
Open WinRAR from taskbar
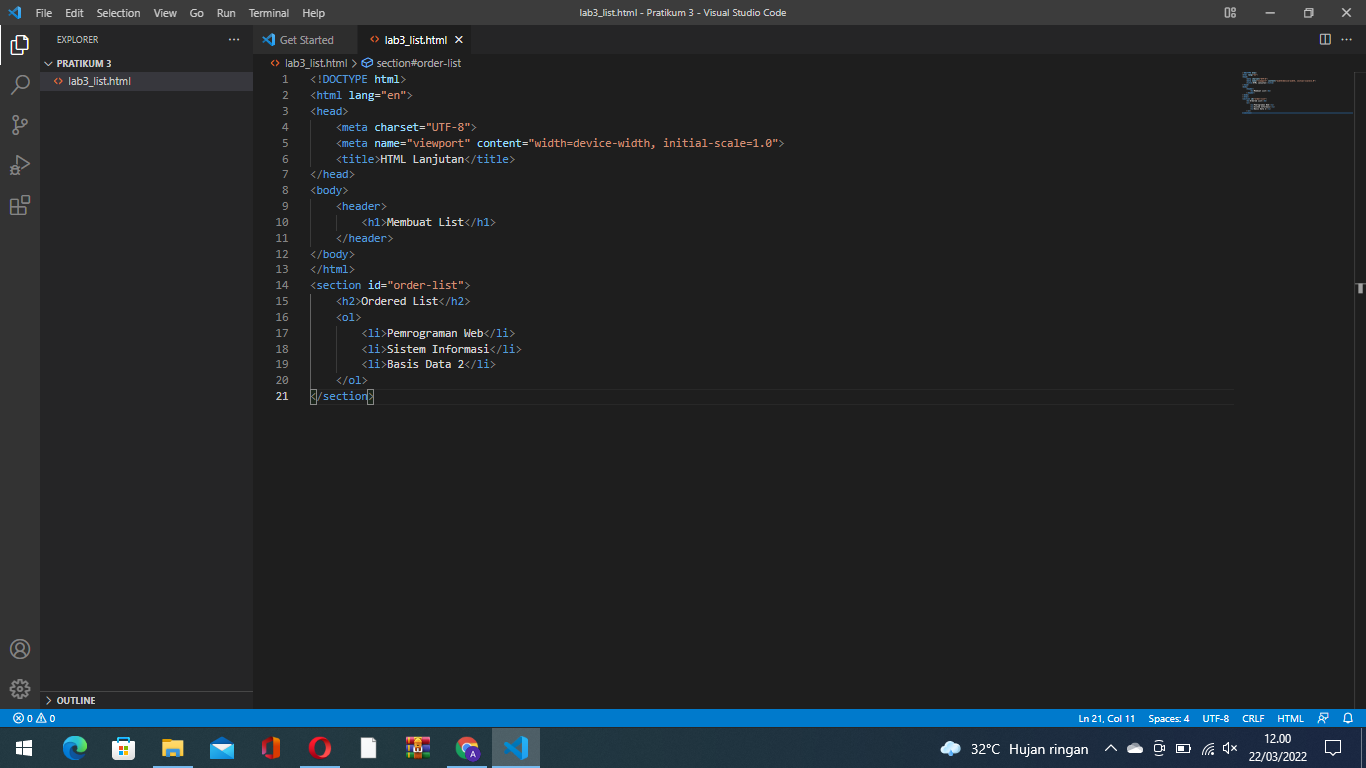click(x=418, y=748)
